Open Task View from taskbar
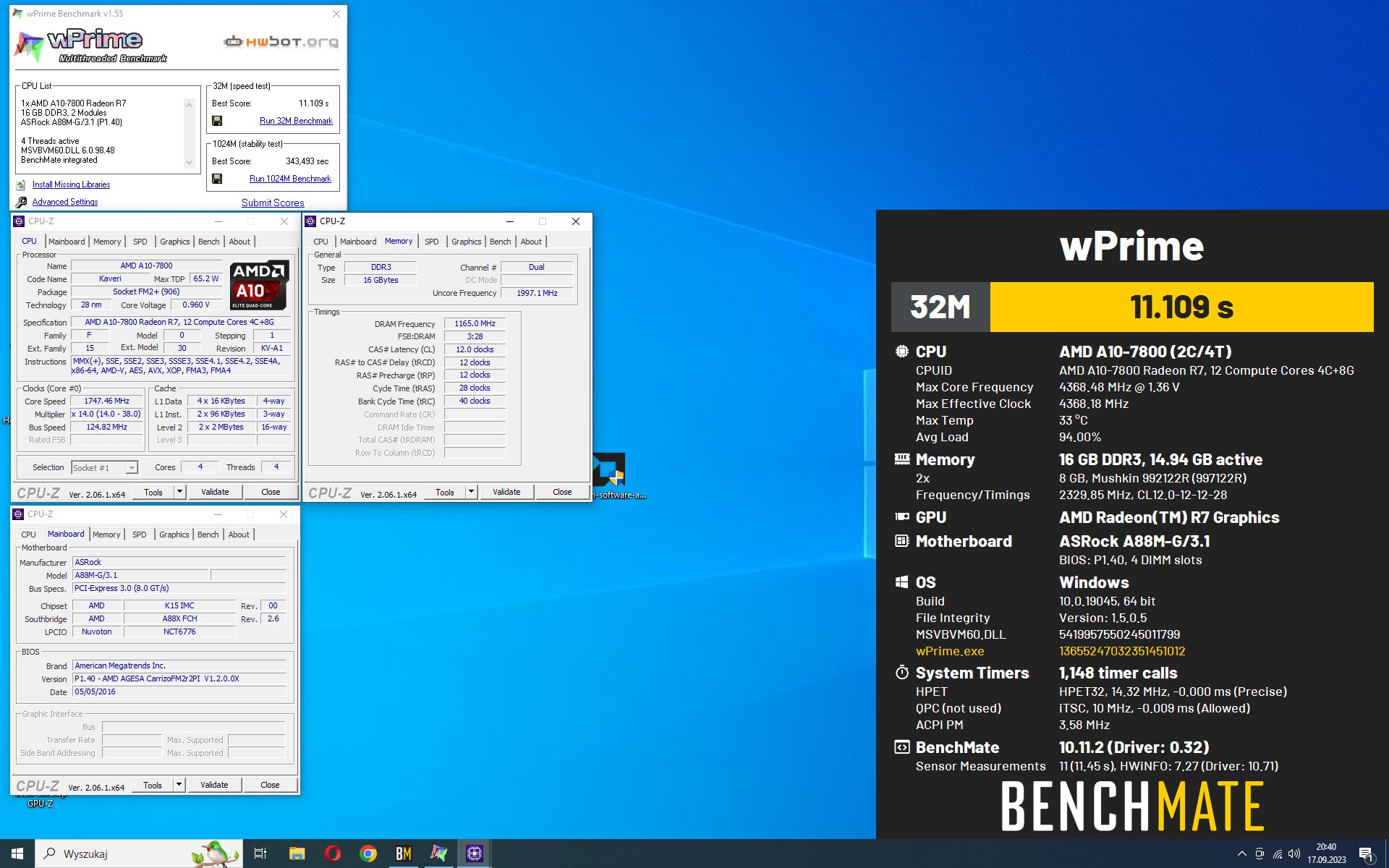This screenshot has height=868, width=1389. (x=260, y=854)
